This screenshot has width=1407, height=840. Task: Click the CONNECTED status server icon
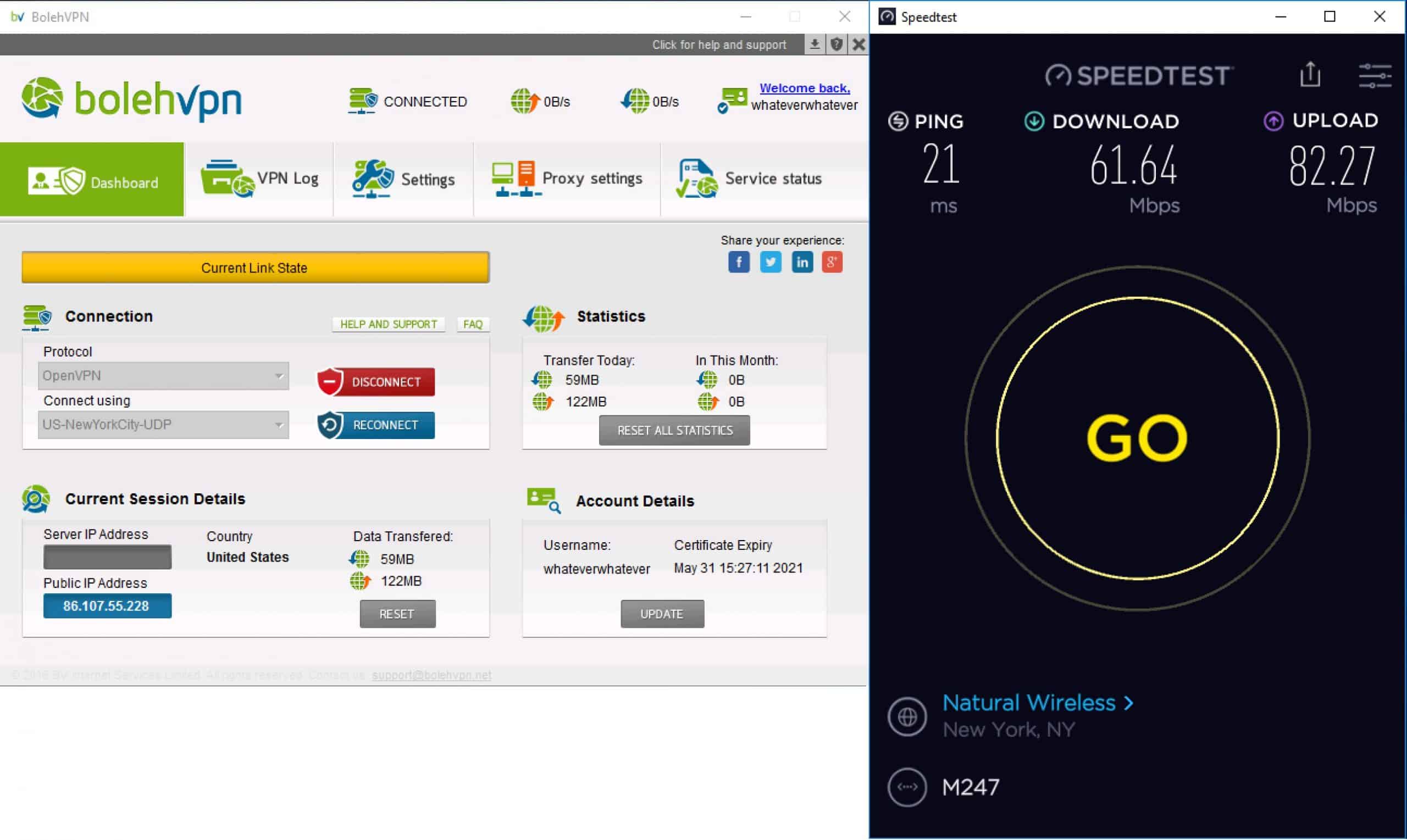pos(362,101)
